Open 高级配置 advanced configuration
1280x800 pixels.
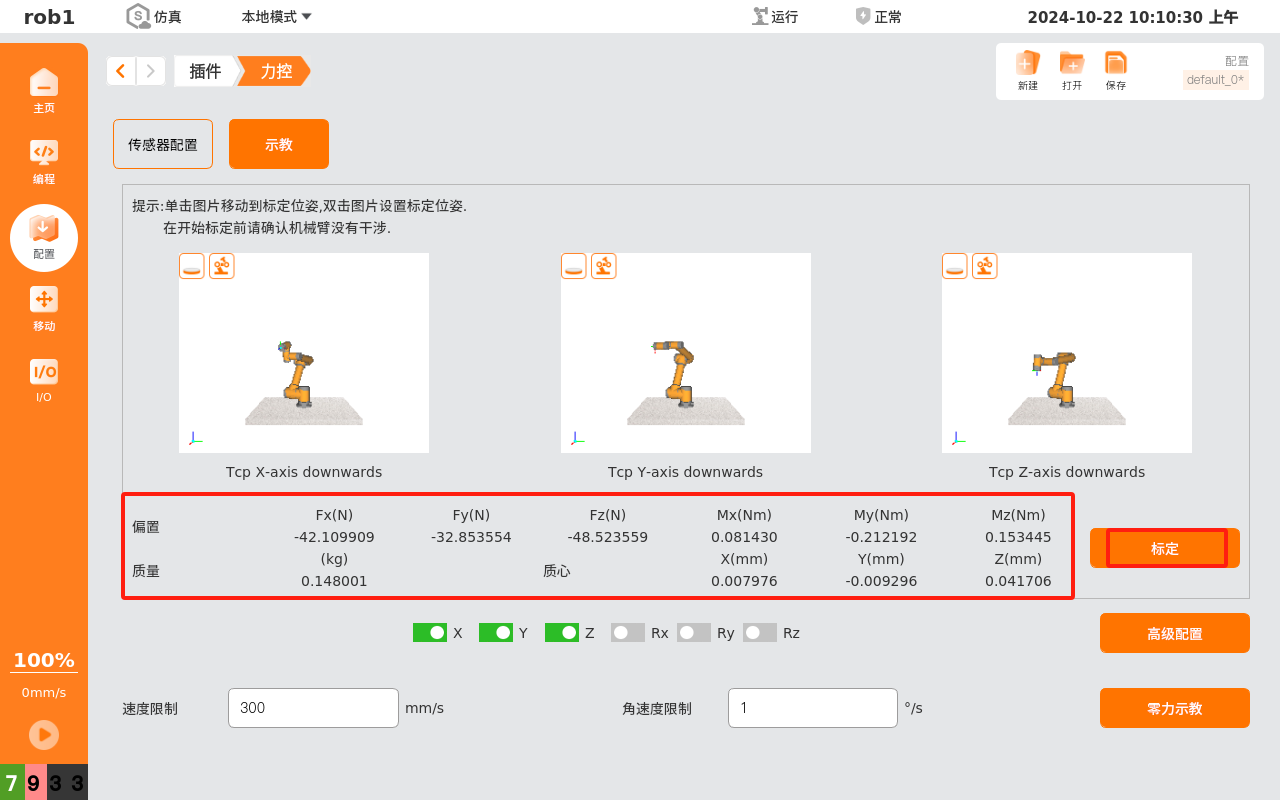point(1174,633)
